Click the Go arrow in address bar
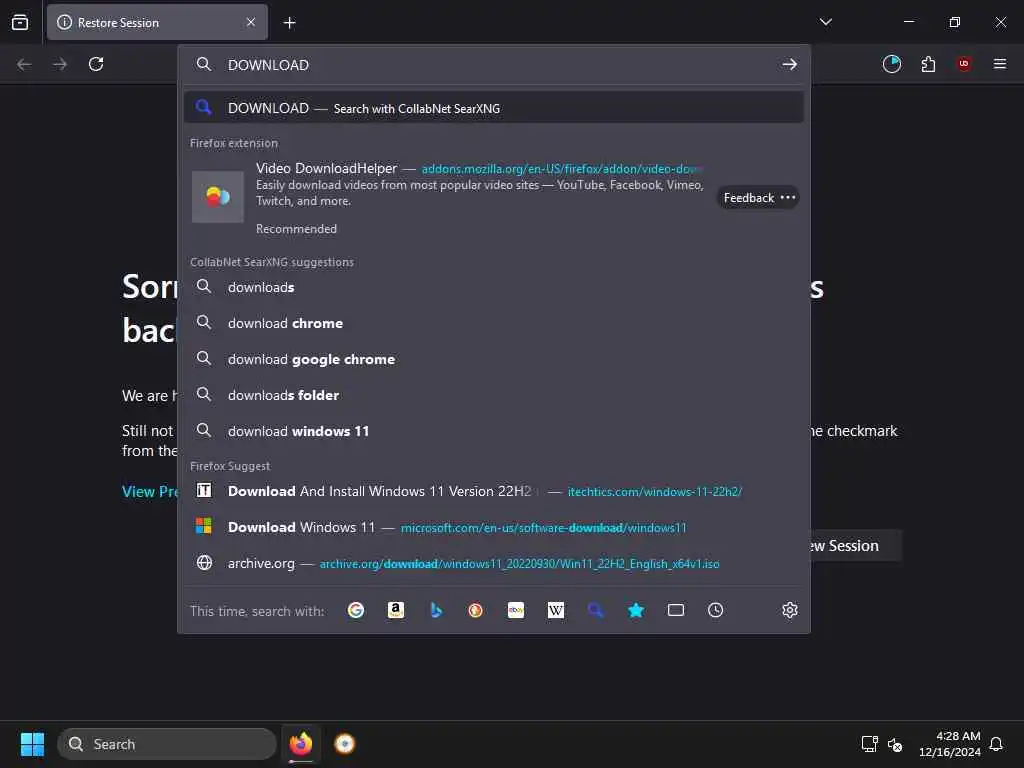1024x768 pixels. click(790, 64)
